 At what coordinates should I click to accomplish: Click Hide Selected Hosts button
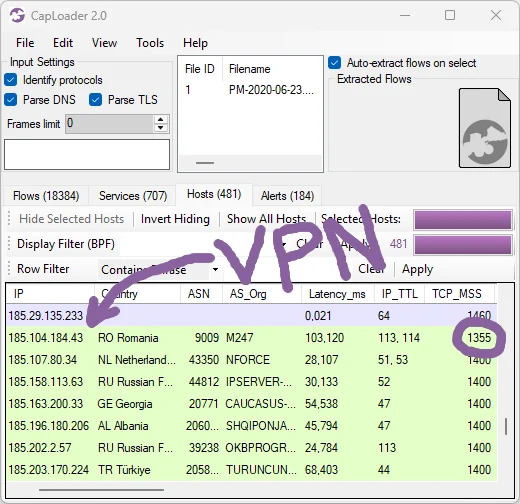tap(71, 219)
